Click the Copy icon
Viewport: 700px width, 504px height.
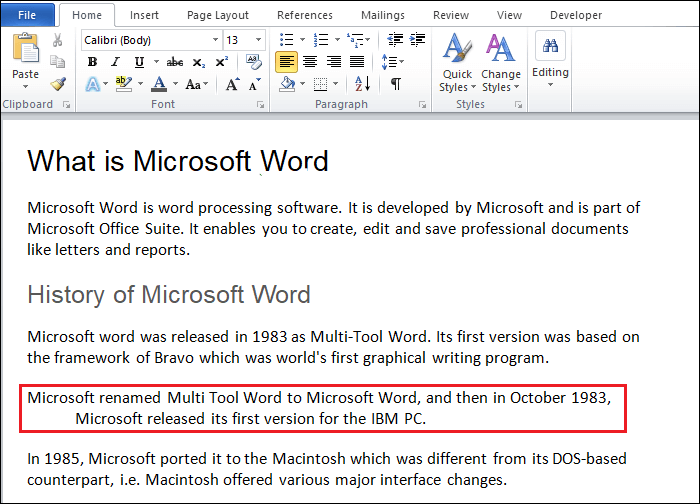(x=57, y=62)
